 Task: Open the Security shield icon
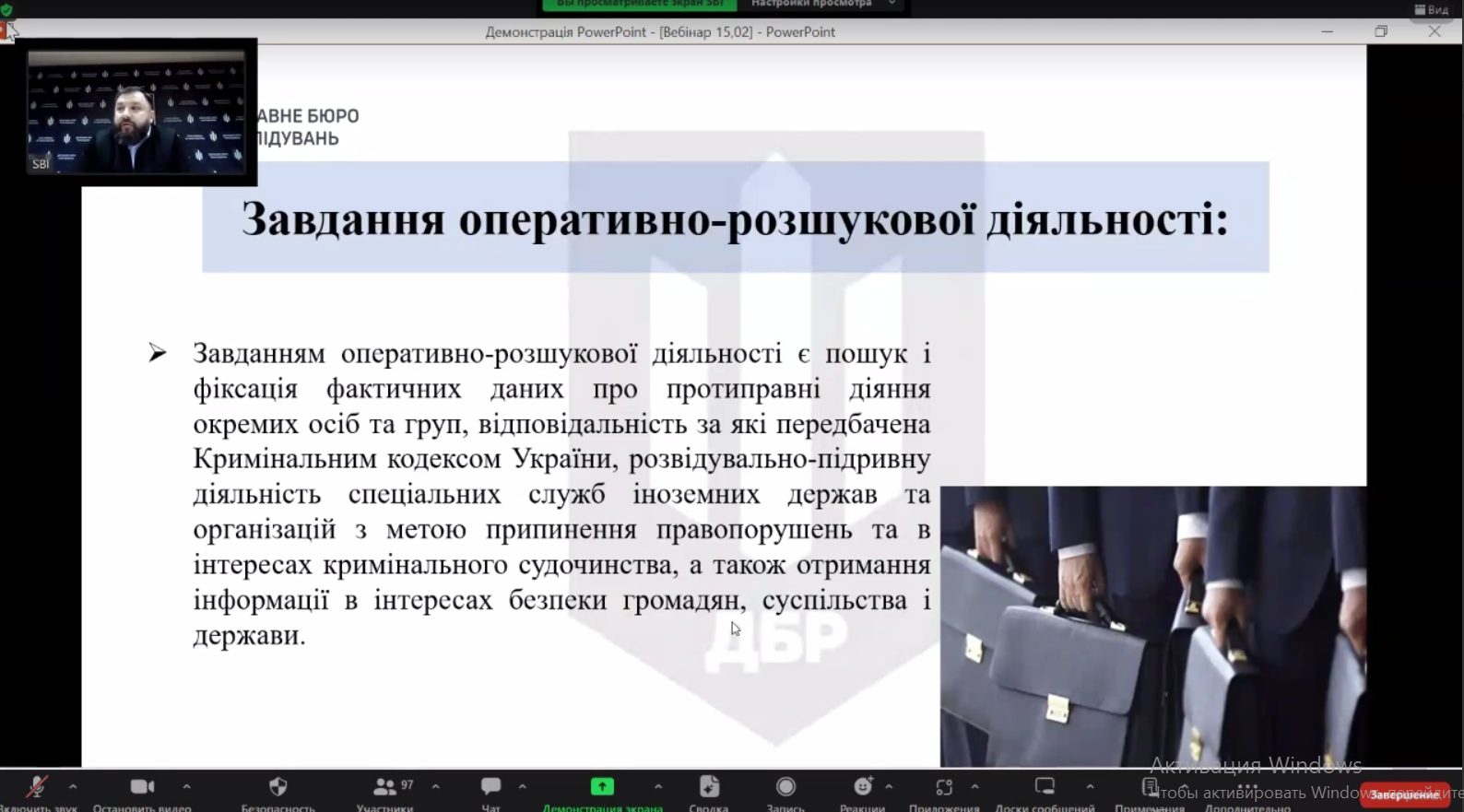tap(277, 787)
